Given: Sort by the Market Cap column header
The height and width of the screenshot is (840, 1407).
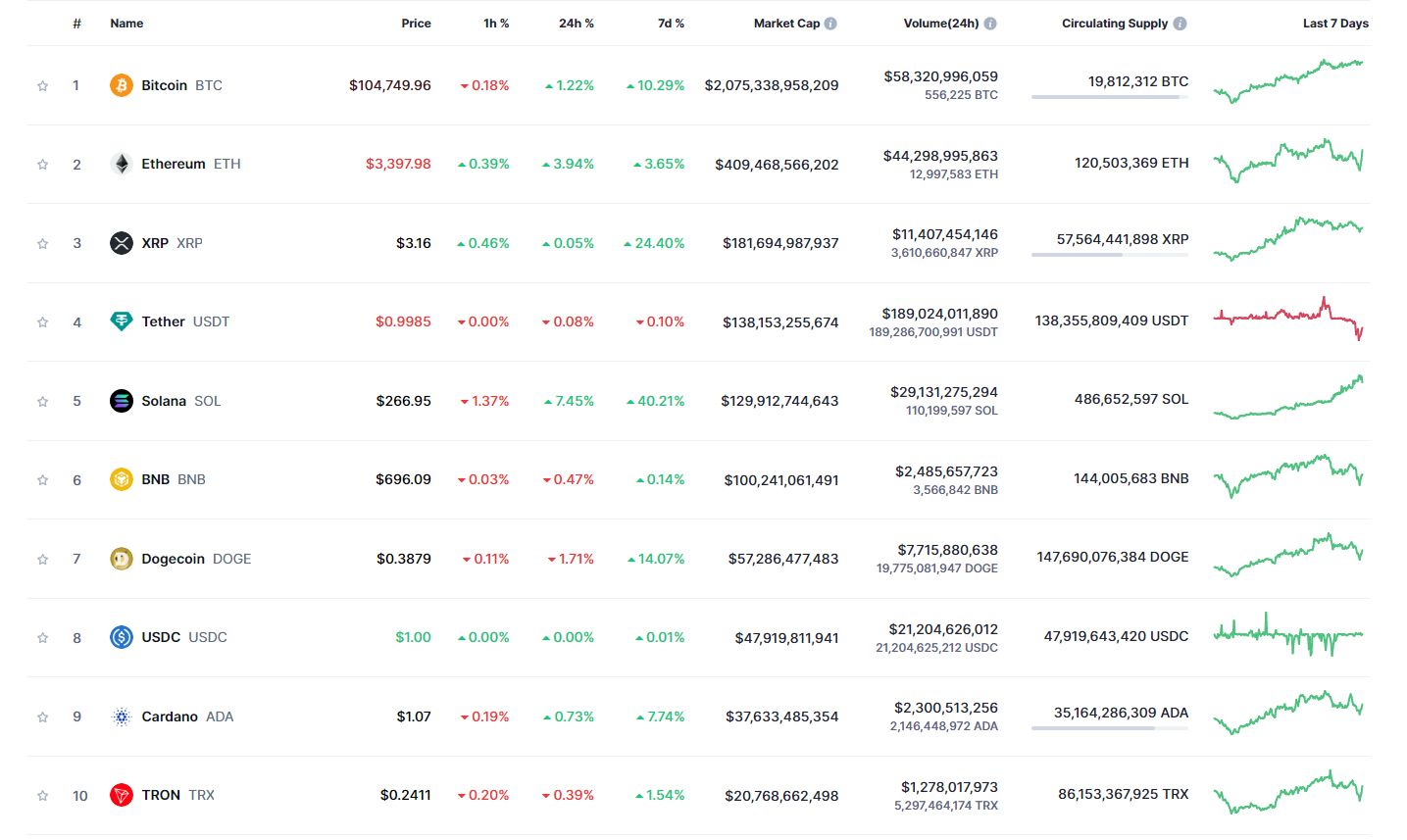Looking at the screenshot, I should pos(786,24).
